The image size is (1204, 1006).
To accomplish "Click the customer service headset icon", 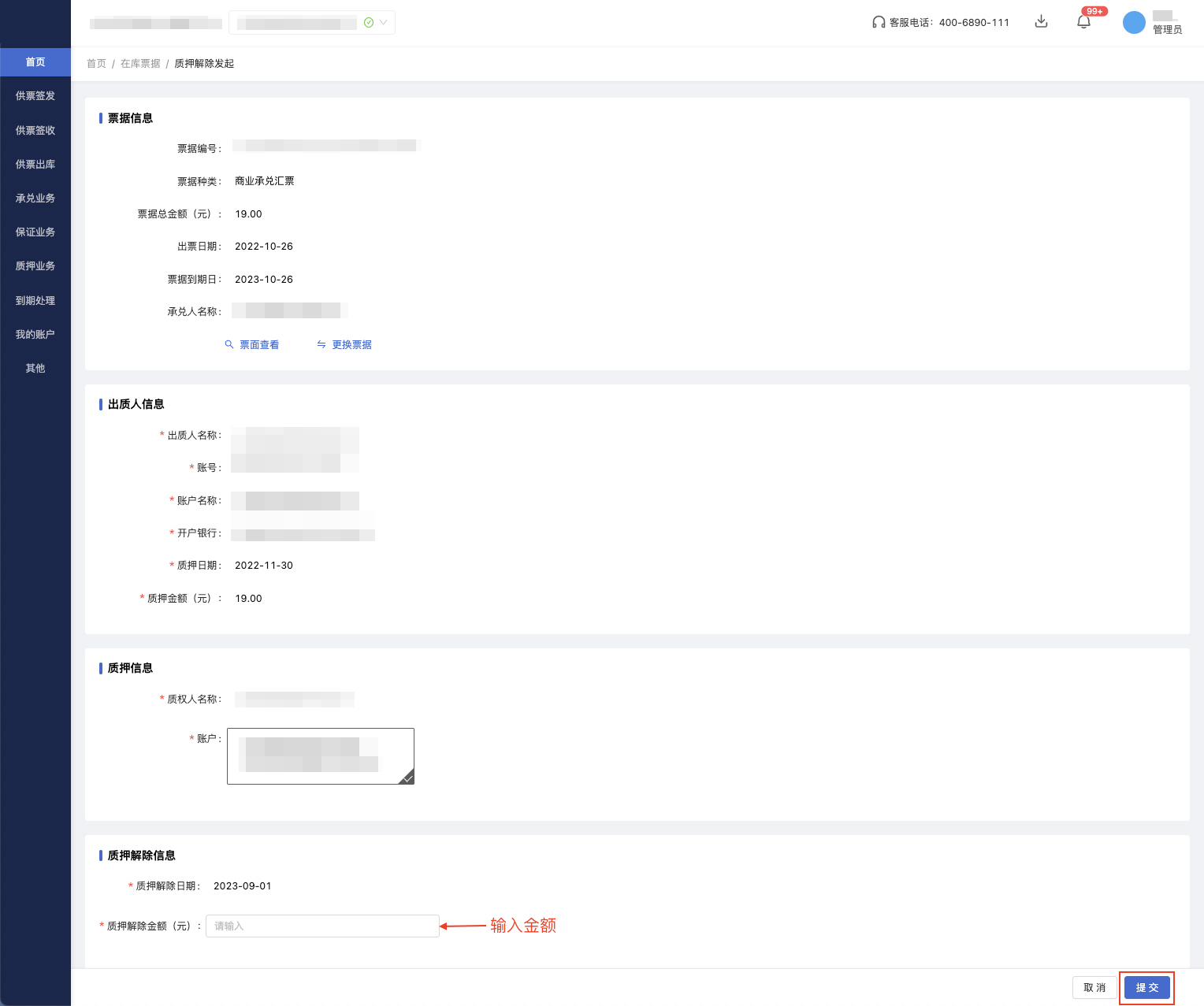I will 878,22.
